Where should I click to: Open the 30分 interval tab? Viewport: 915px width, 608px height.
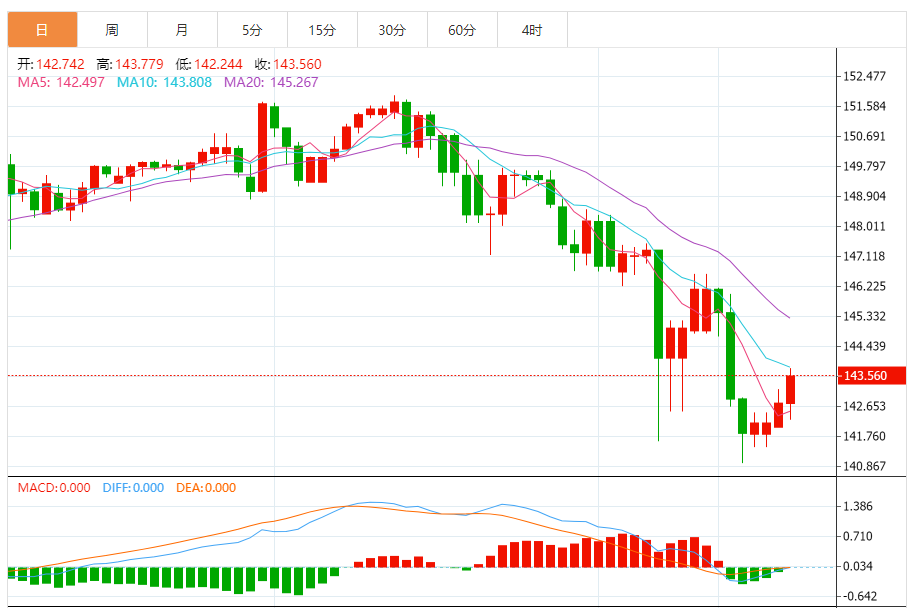(392, 30)
